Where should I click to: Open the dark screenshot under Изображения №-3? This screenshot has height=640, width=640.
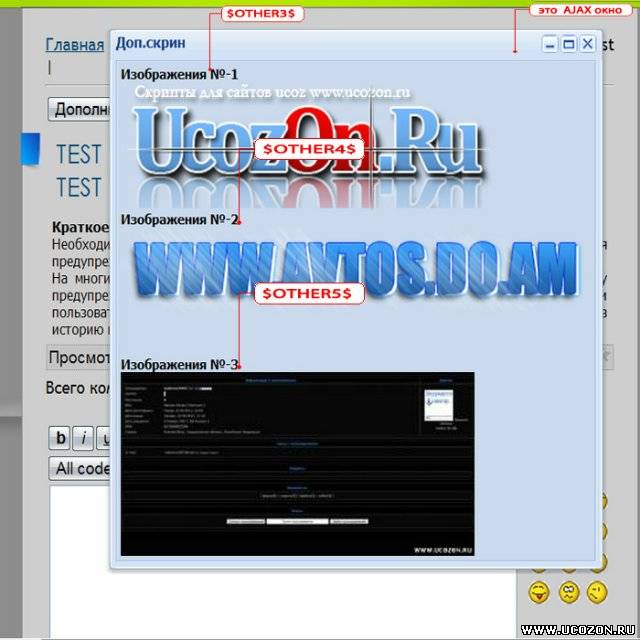(x=298, y=464)
